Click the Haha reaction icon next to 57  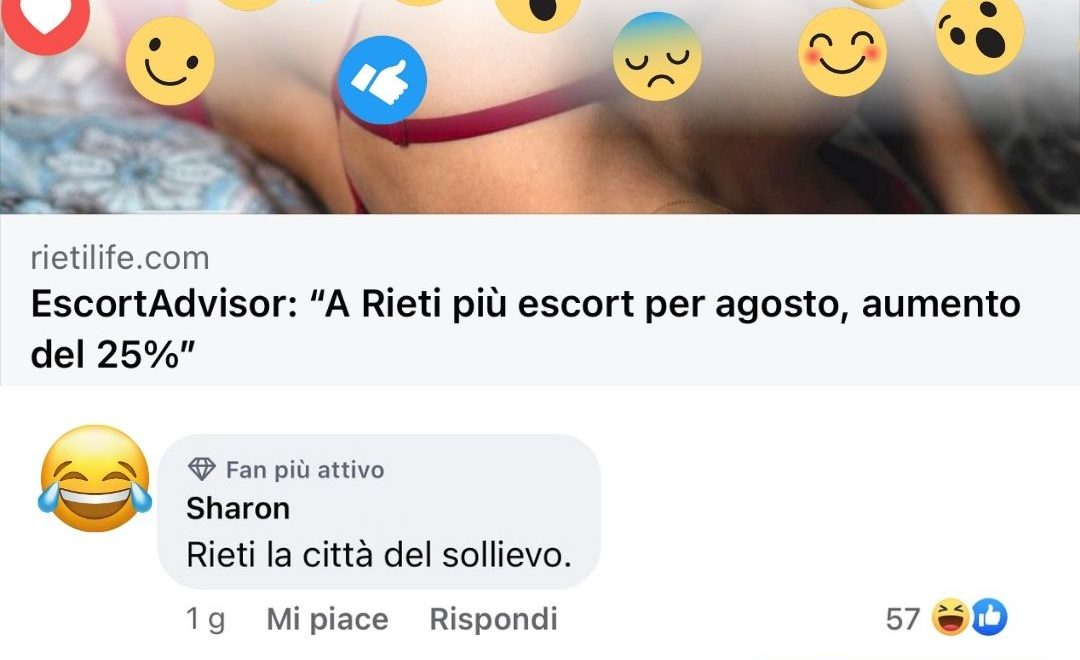951,617
